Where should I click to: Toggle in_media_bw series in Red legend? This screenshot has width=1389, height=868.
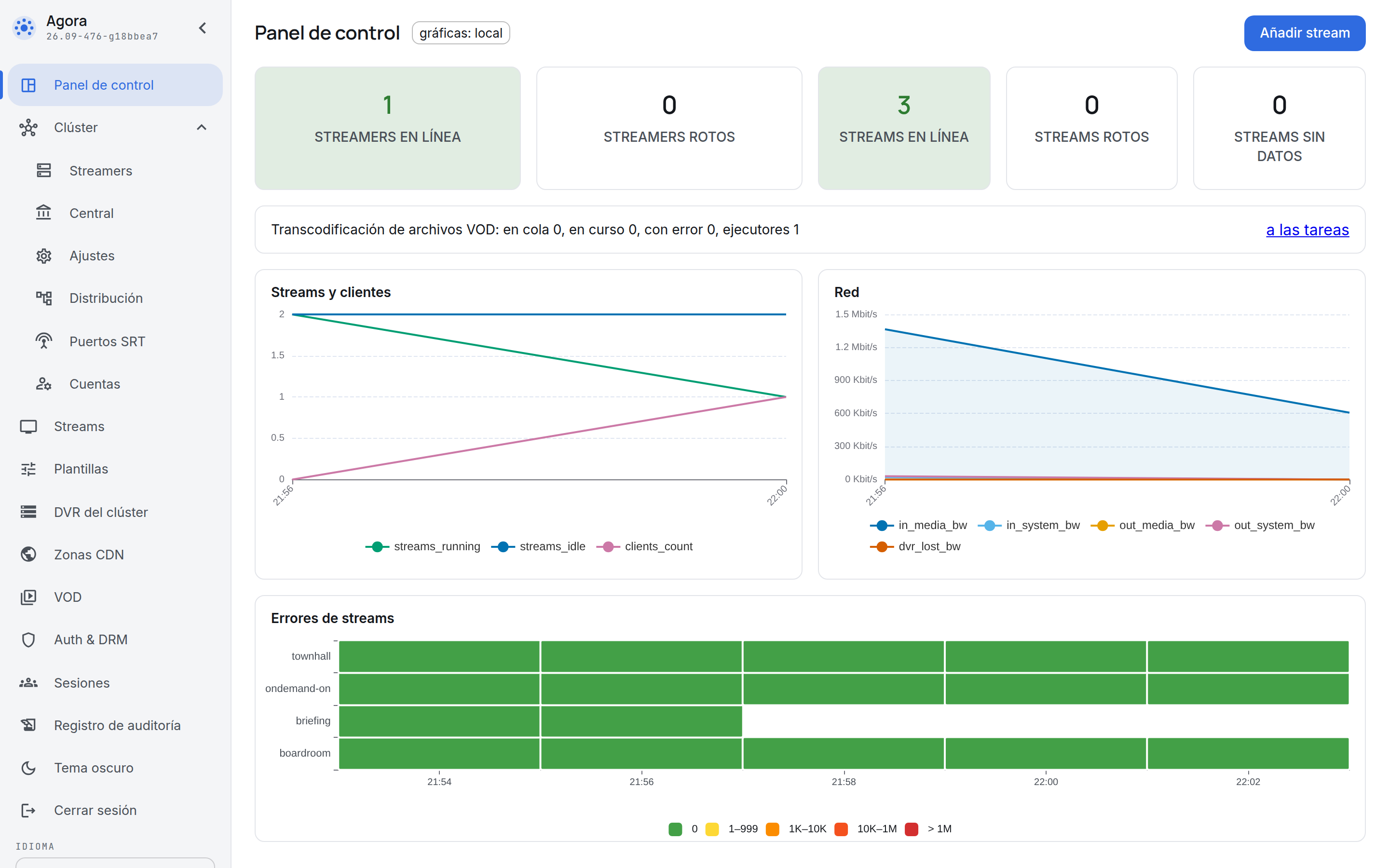pos(918,525)
